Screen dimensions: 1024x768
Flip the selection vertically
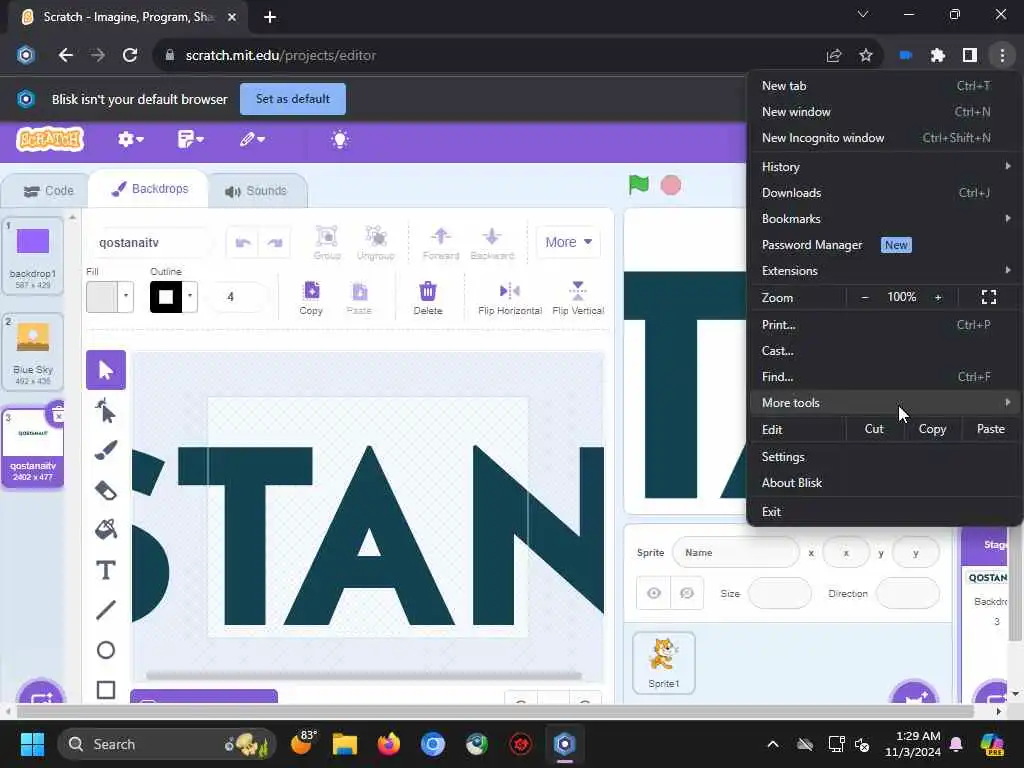coord(578,298)
